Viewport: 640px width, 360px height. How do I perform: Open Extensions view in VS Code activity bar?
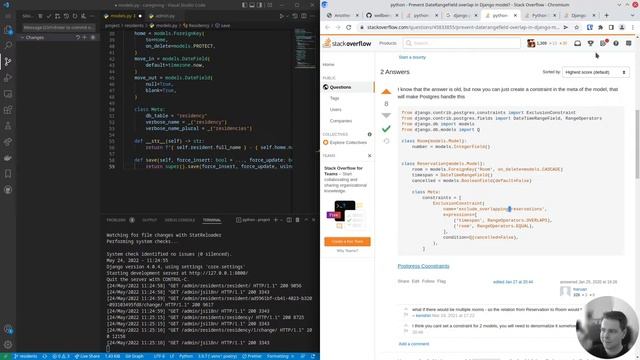(8, 110)
